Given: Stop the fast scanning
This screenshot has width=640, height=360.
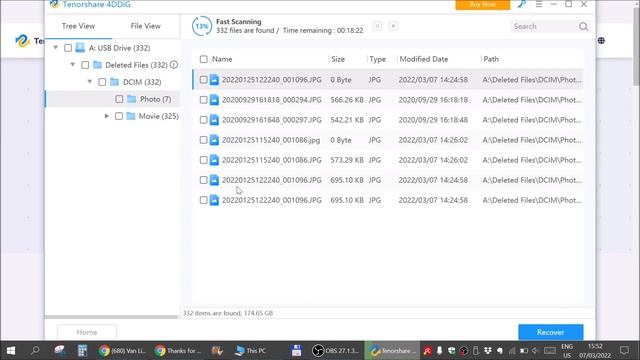Looking at the screenshot, I should tap(393, 26).
